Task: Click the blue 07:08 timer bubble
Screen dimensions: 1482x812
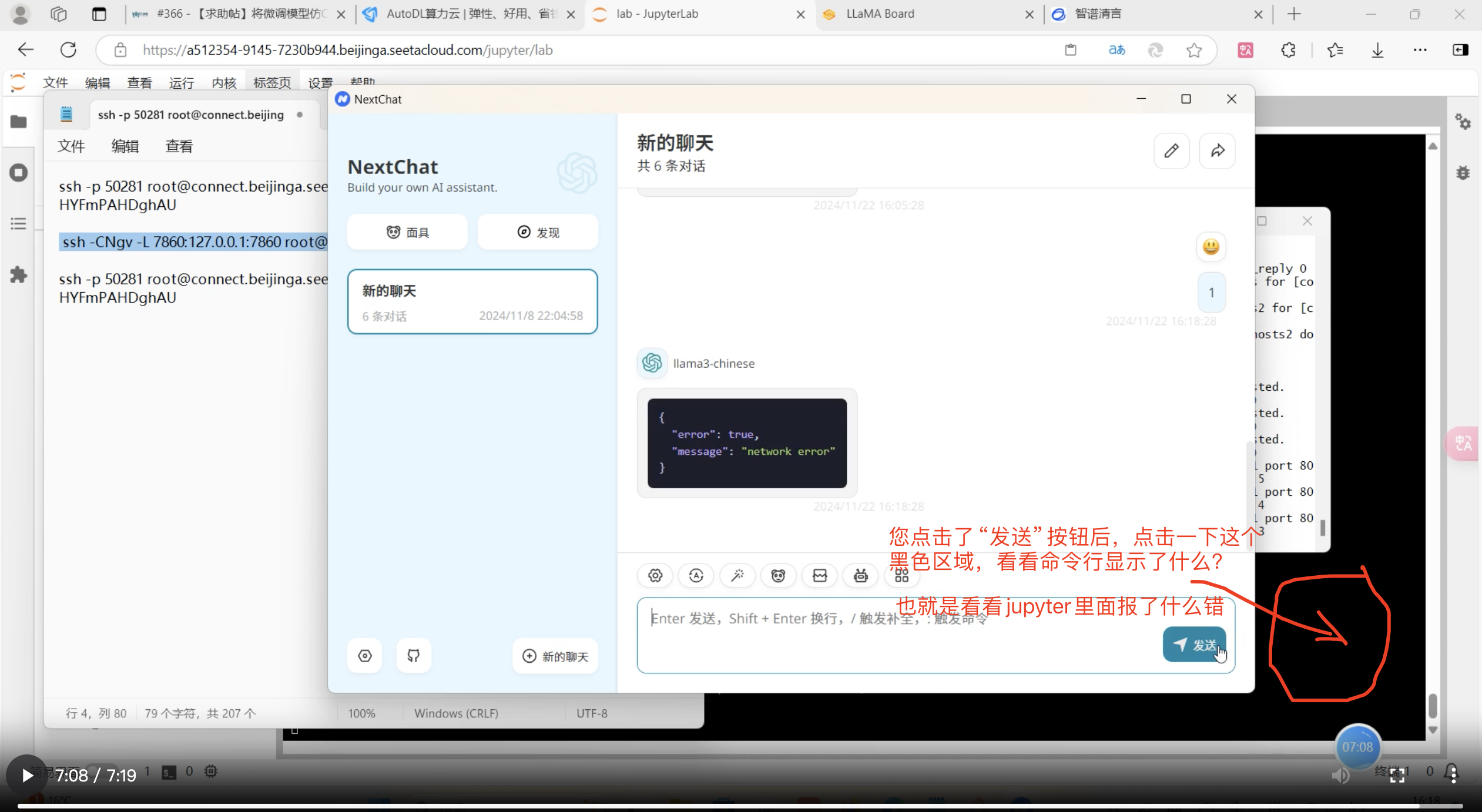Action: [x=1357, y=747]
